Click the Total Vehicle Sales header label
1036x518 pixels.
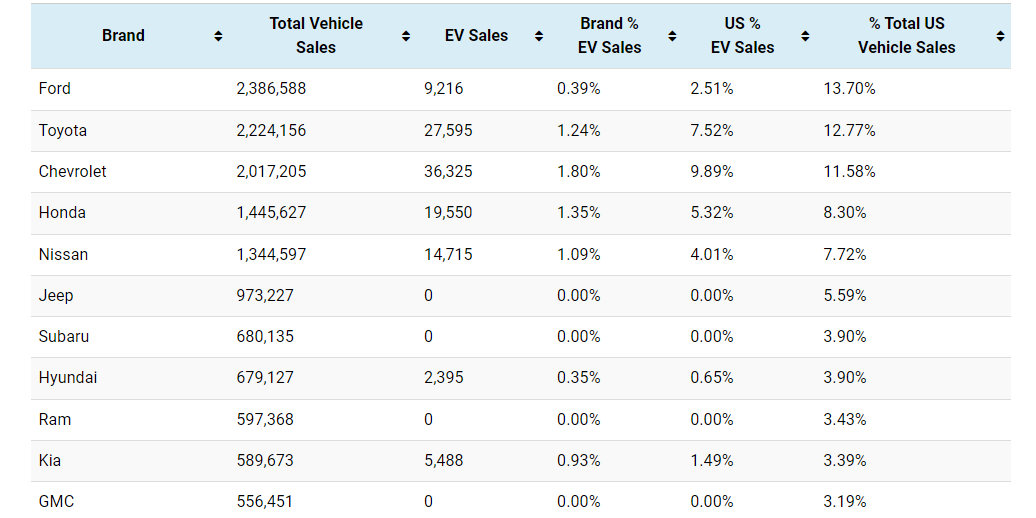coord(316,36)
